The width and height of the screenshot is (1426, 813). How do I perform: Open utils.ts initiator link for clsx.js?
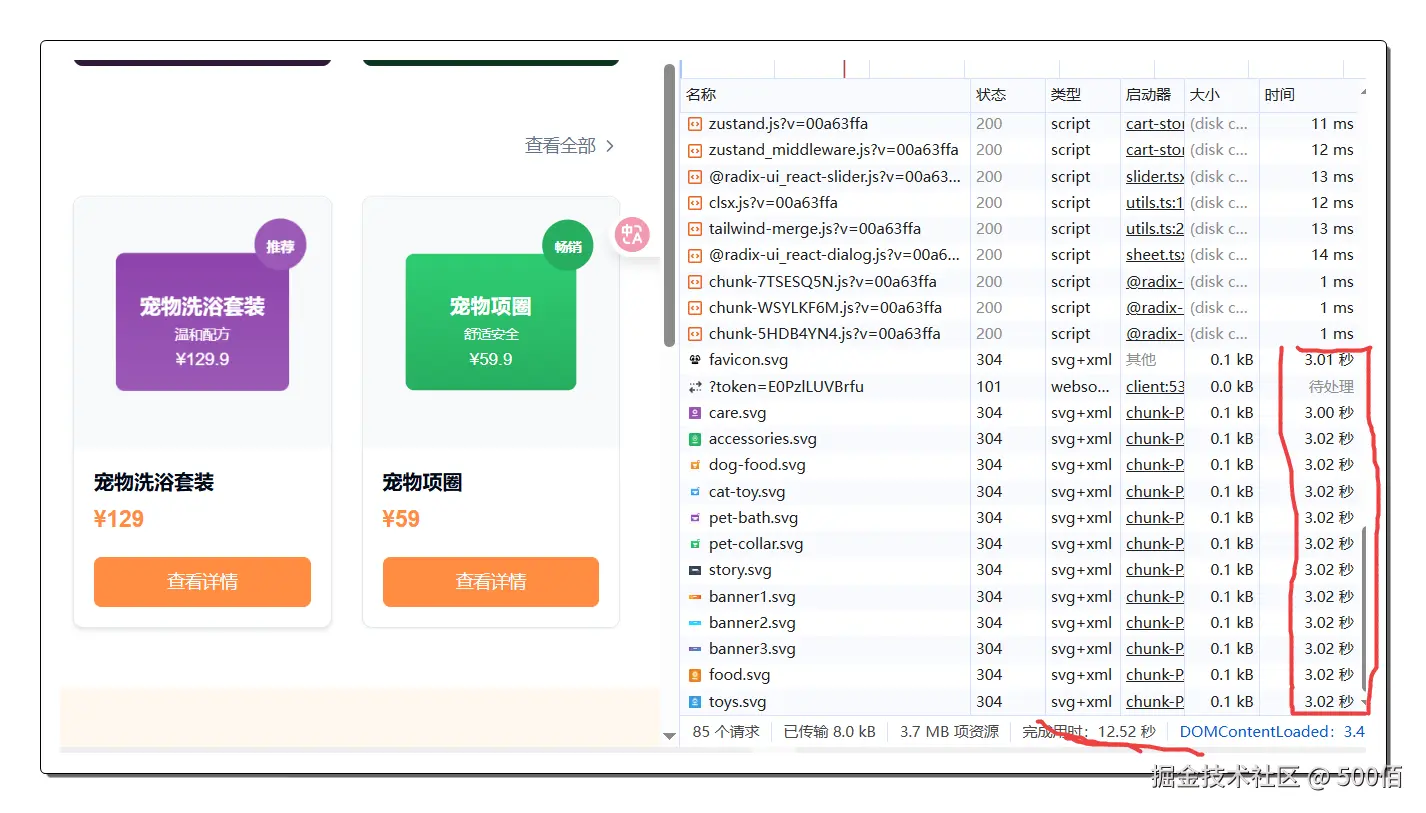[x=1155, y=203]
